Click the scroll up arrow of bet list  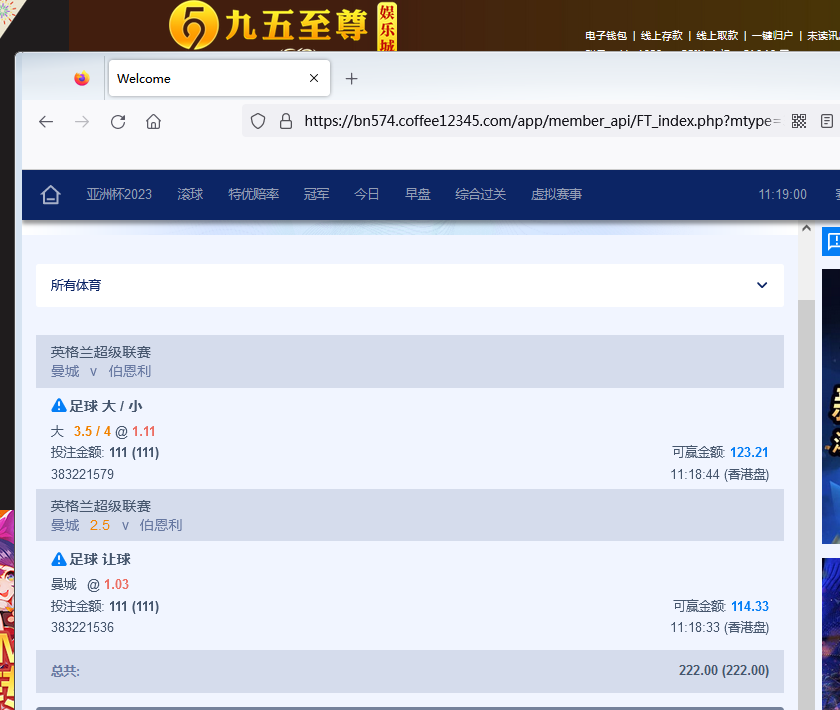pyautogui.click(x=806, y=228)
